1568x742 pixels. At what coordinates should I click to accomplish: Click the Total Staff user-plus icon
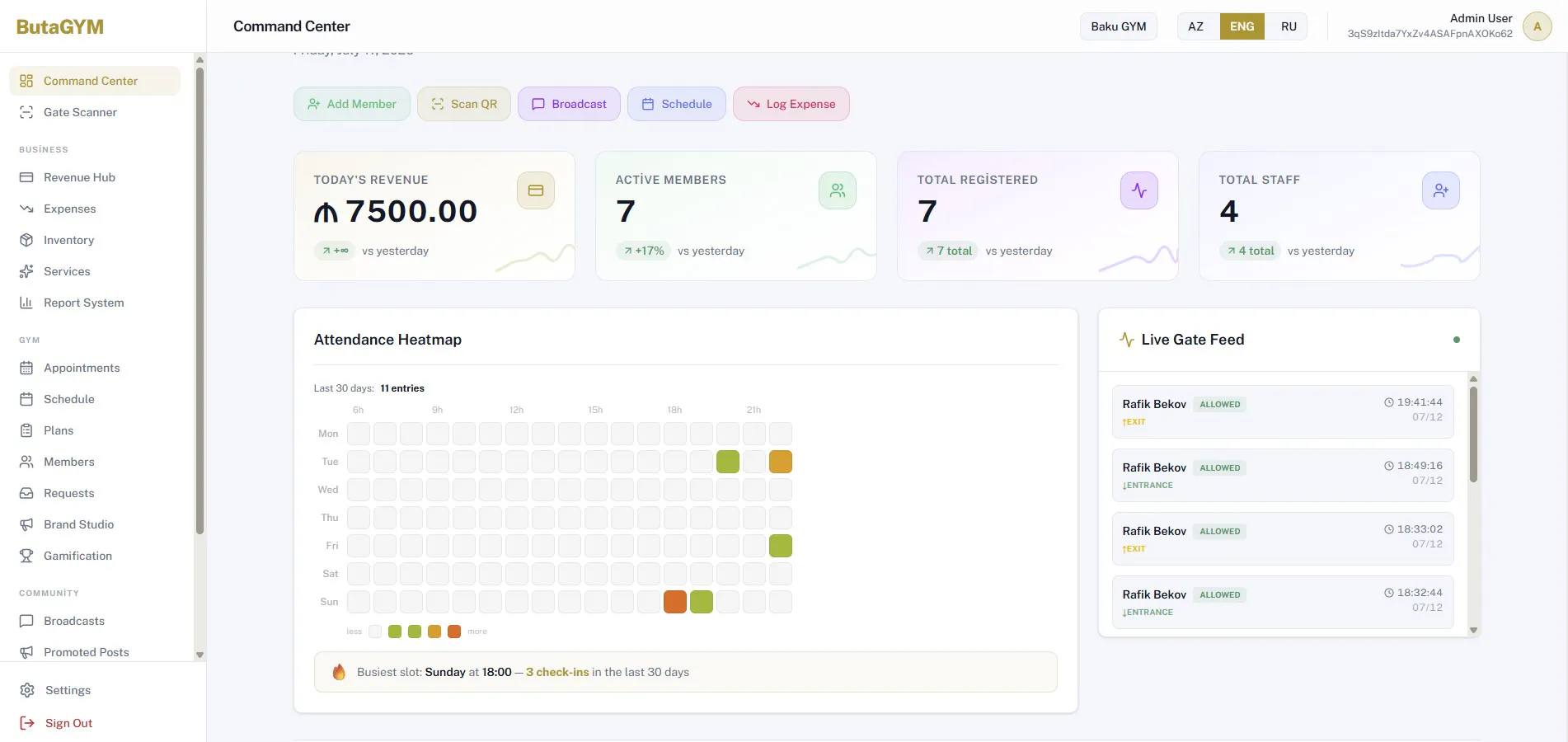click(x=1441, y=190)
